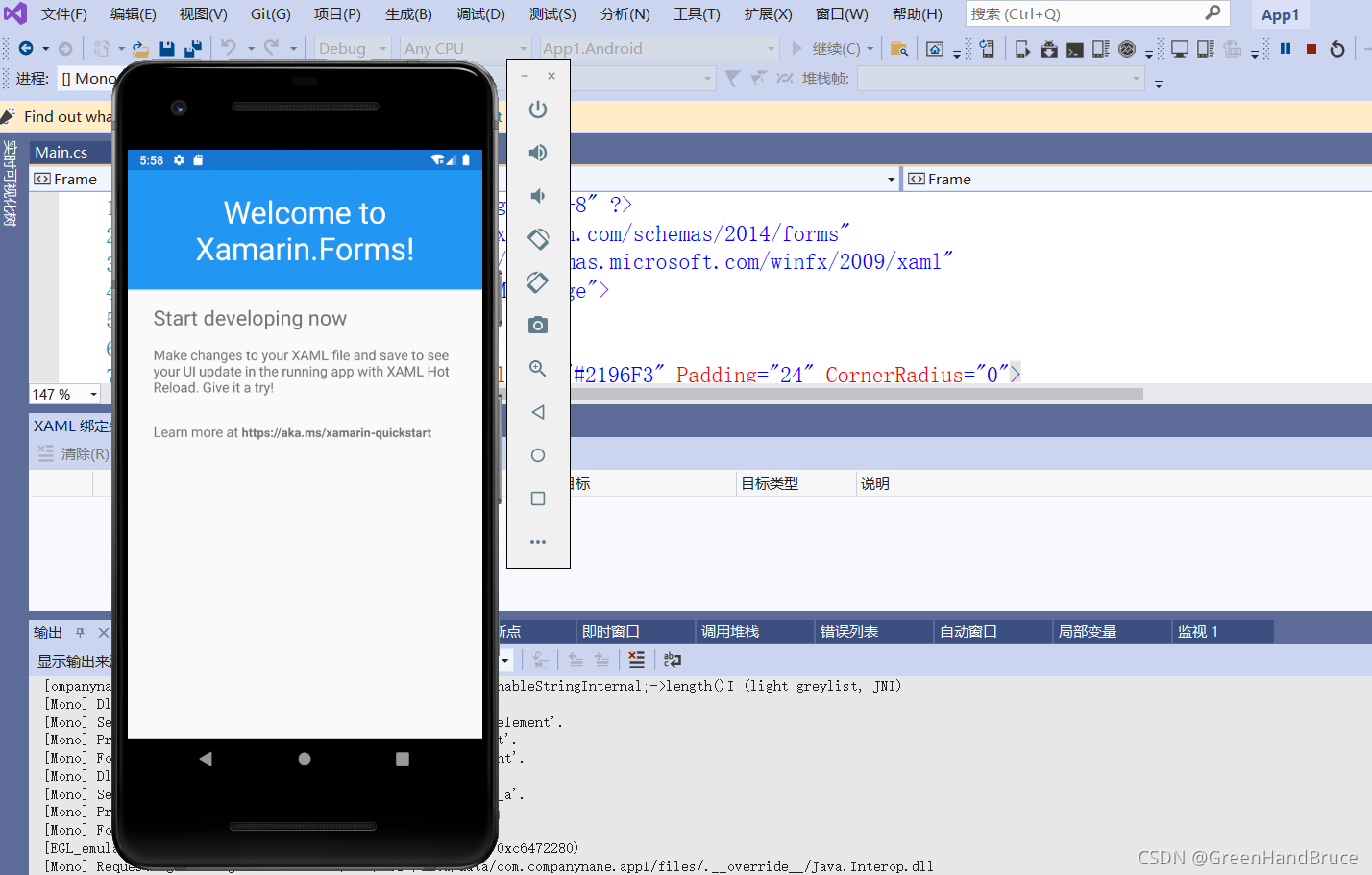Click inside the 搜索 (Ctrl+Q) search box
1372x875 pixels.
(x=1086, y=13)
